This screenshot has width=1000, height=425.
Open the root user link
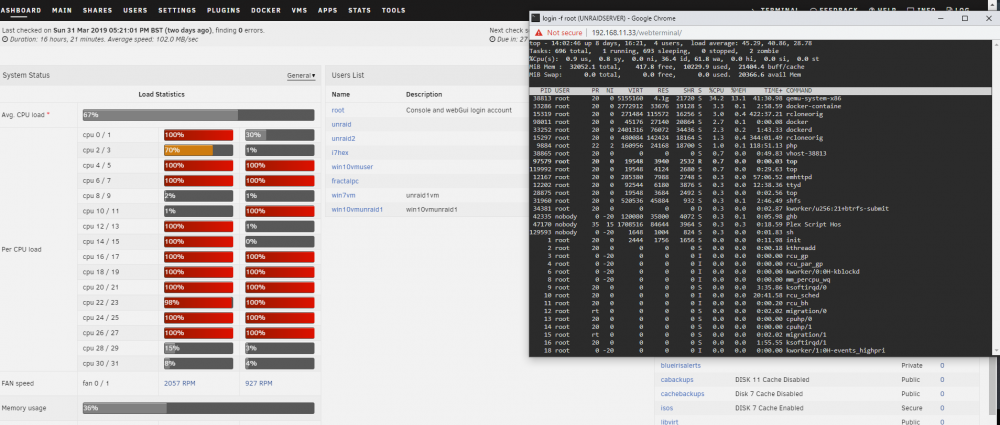point(338,110)
